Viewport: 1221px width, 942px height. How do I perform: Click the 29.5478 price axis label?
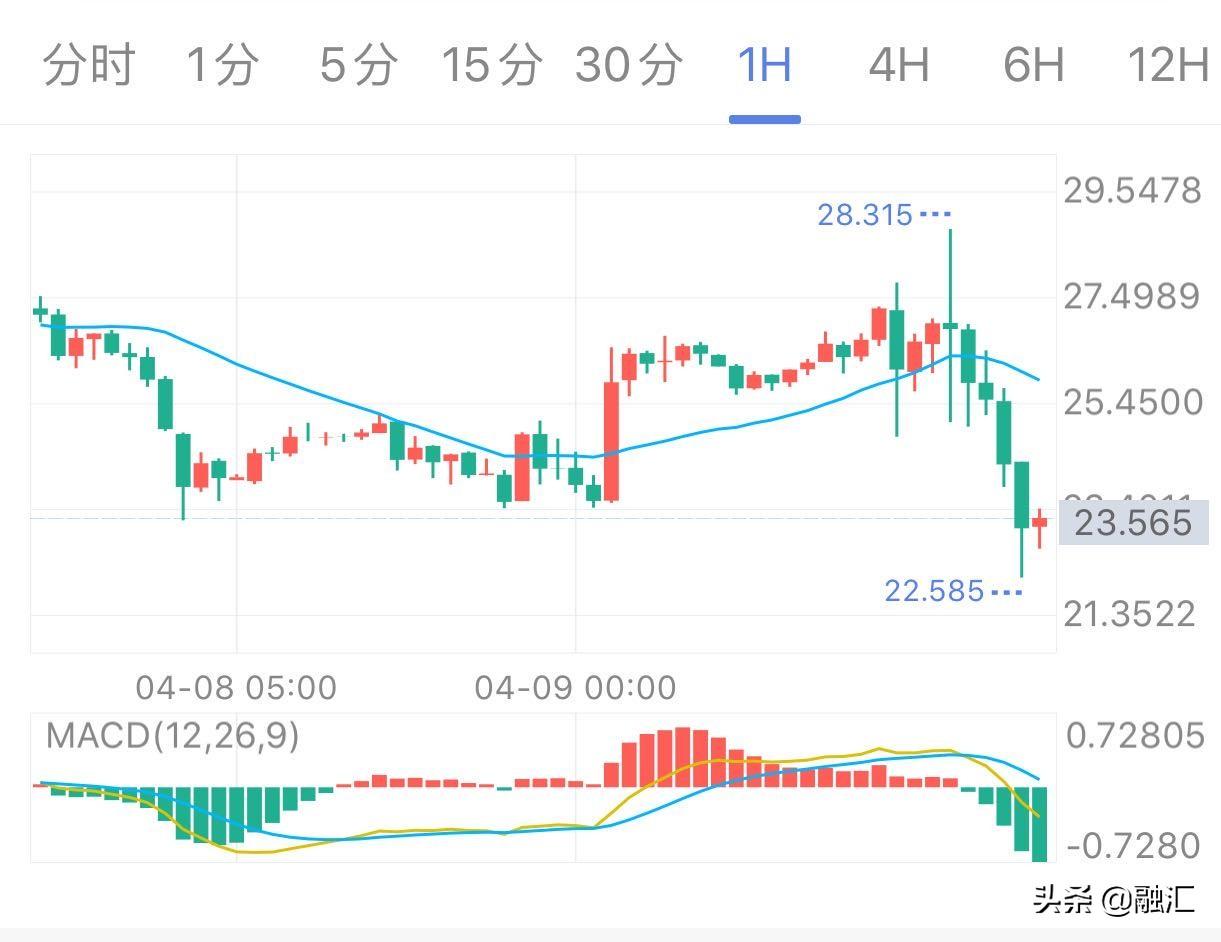tap(1132, 190)
